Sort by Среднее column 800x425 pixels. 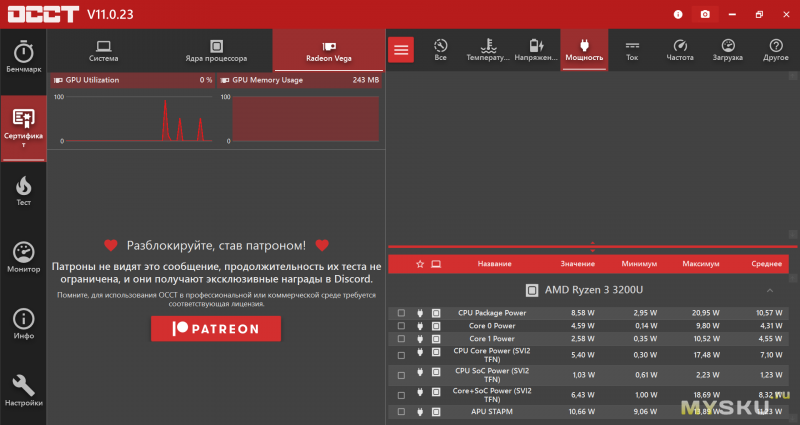point(766,264)
